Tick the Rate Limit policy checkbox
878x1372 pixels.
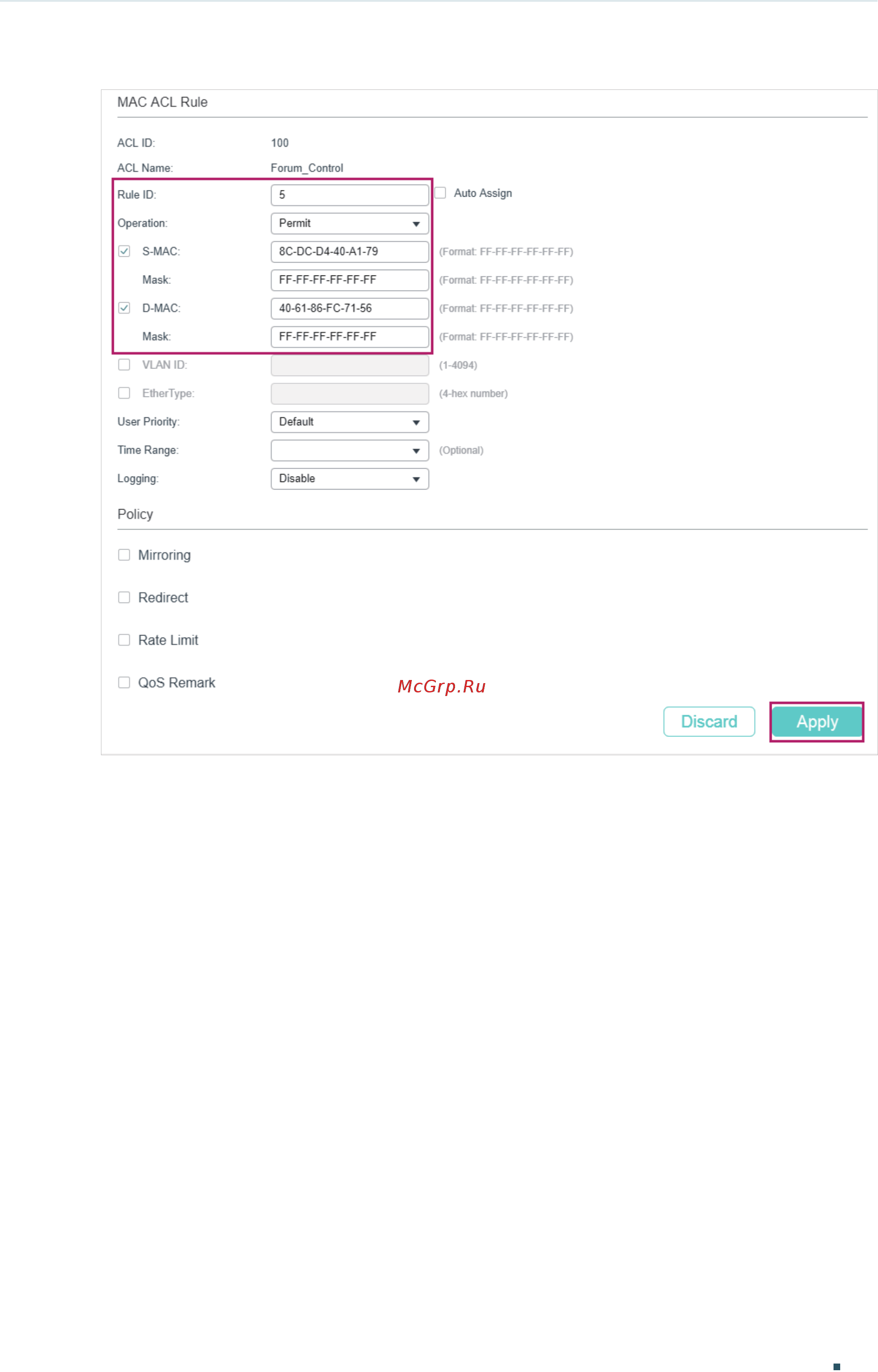point(124,640)
